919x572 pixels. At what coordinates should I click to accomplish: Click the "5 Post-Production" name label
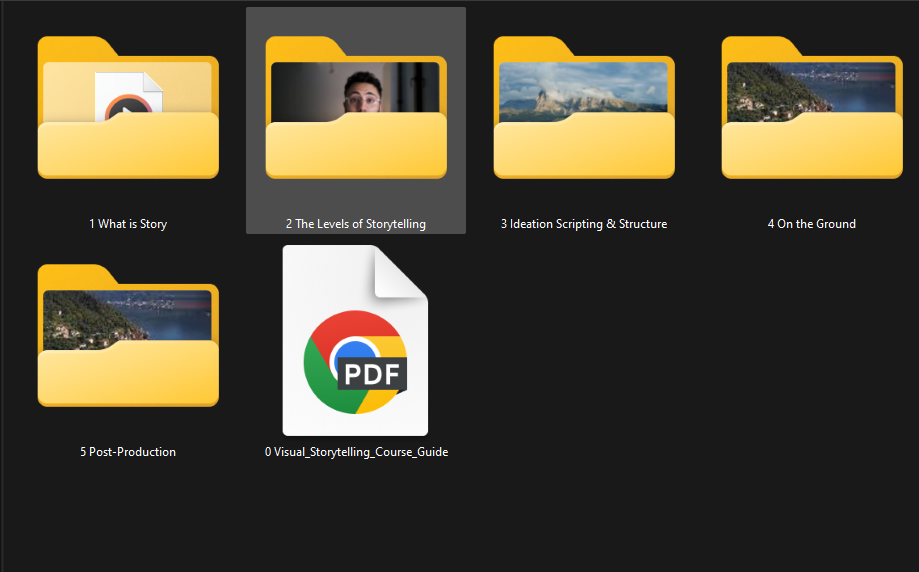(x=128, y=452)
